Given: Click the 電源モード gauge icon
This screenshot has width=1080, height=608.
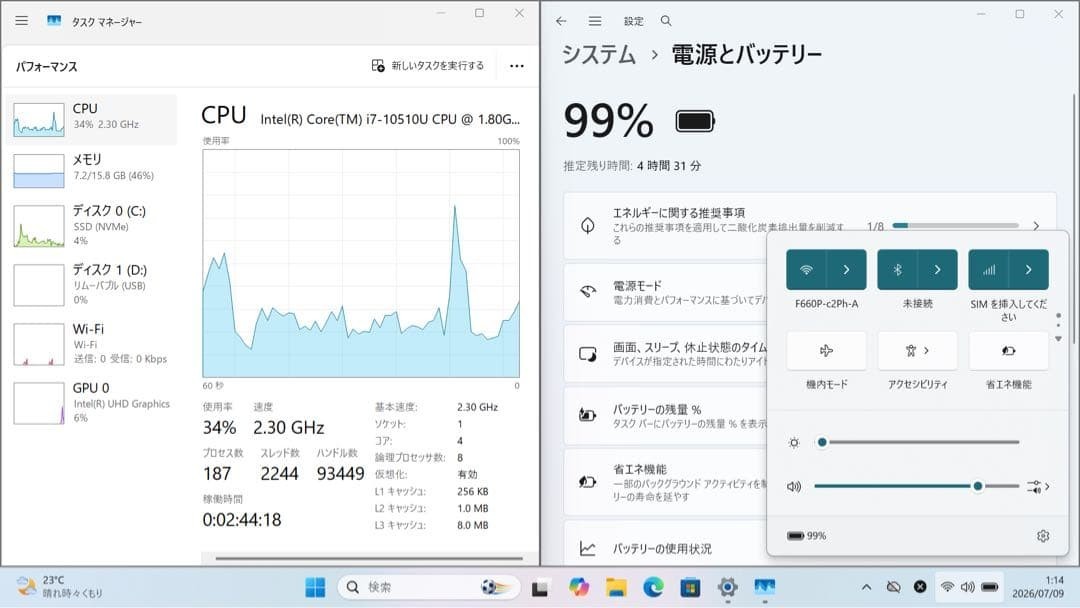Looking at the screenshot, I should [588, 291].
